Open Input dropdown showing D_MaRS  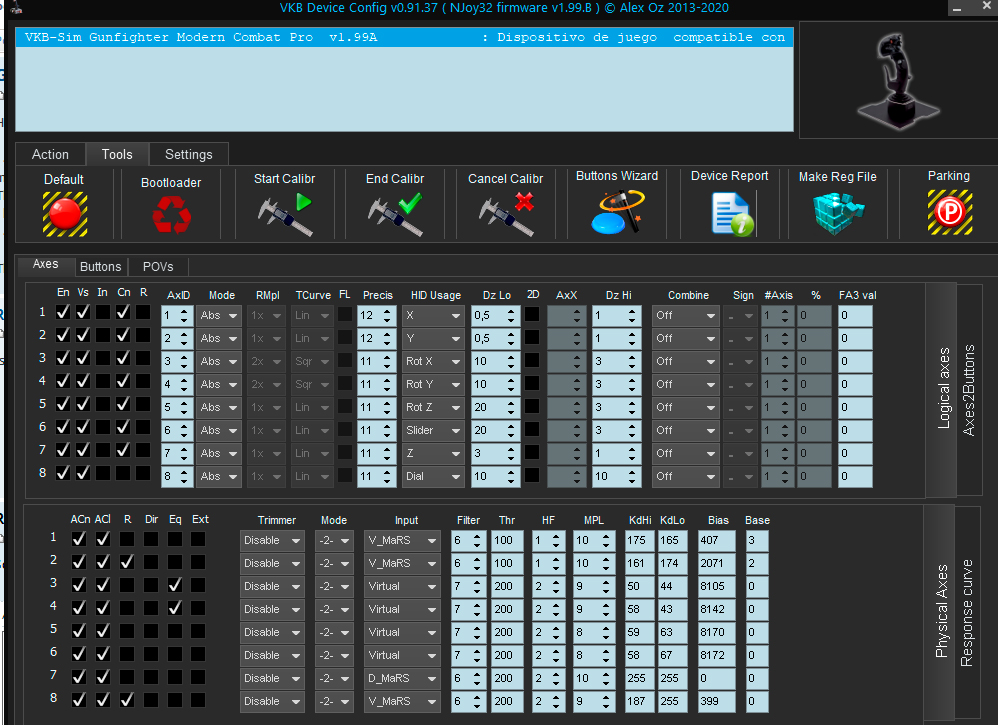coord(402,679)
